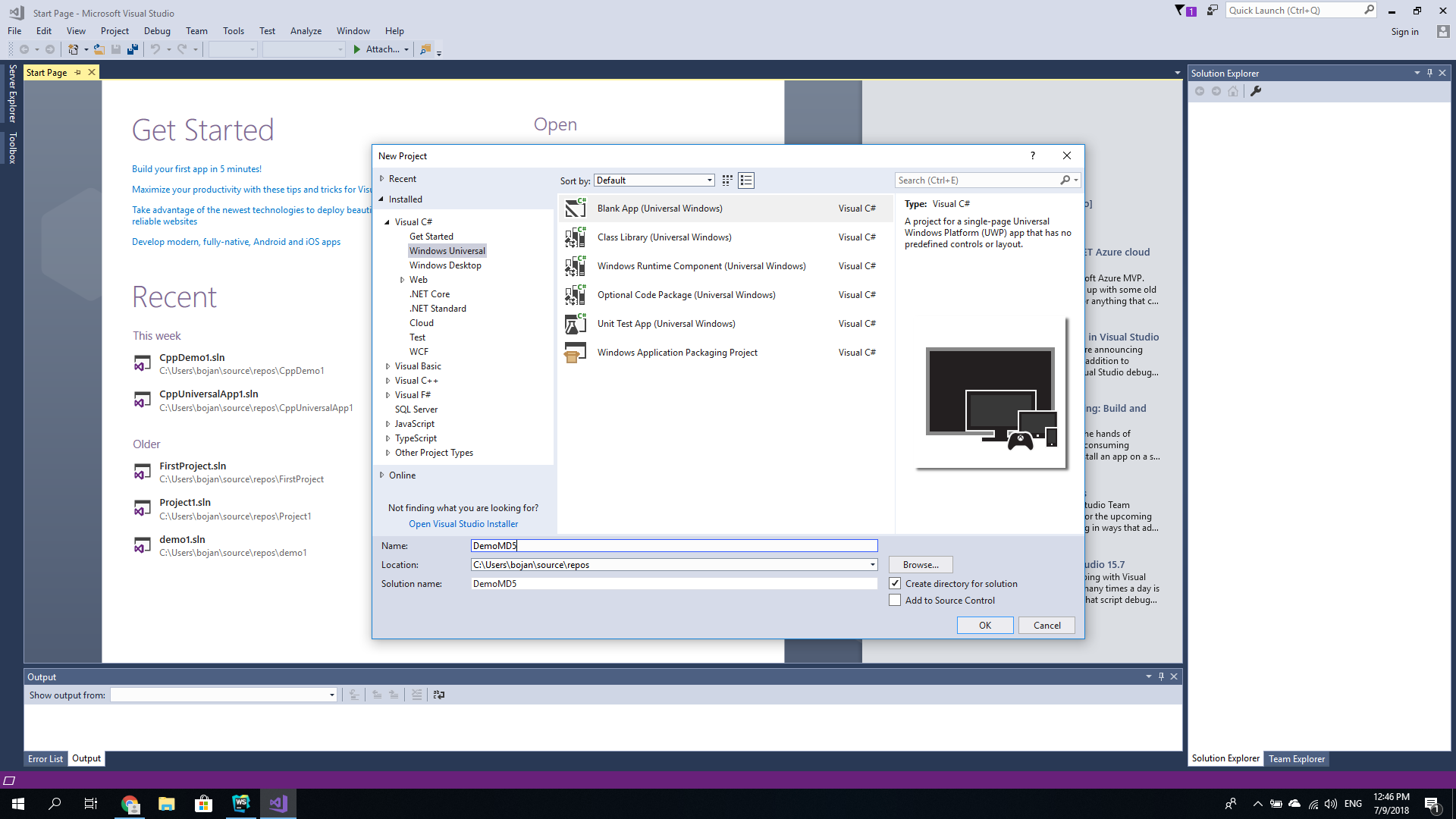Open Microsoft Store from the taskbar
This screenshot has width=1456, height=819.
(204, 804)
